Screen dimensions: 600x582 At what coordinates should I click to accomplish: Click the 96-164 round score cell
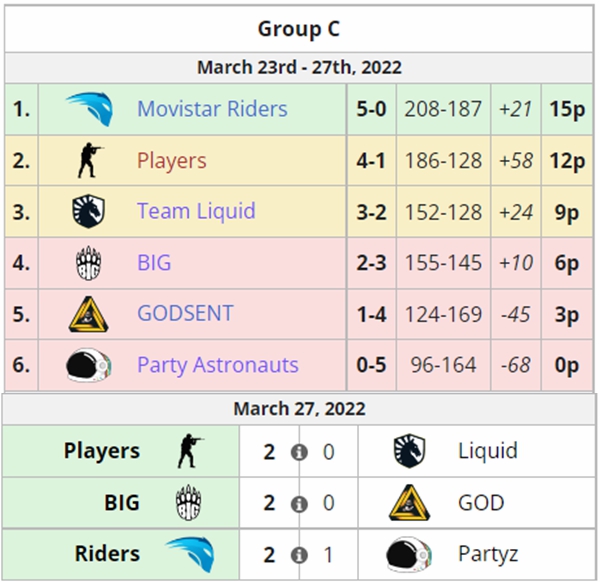coord(443,365)
